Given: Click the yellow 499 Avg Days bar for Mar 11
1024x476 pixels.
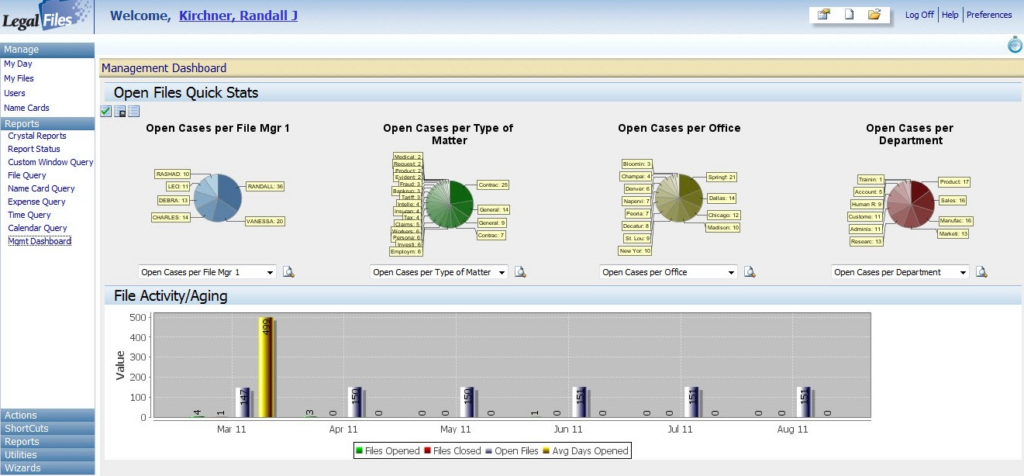Looking at the screenshot, I should point(266,367).
